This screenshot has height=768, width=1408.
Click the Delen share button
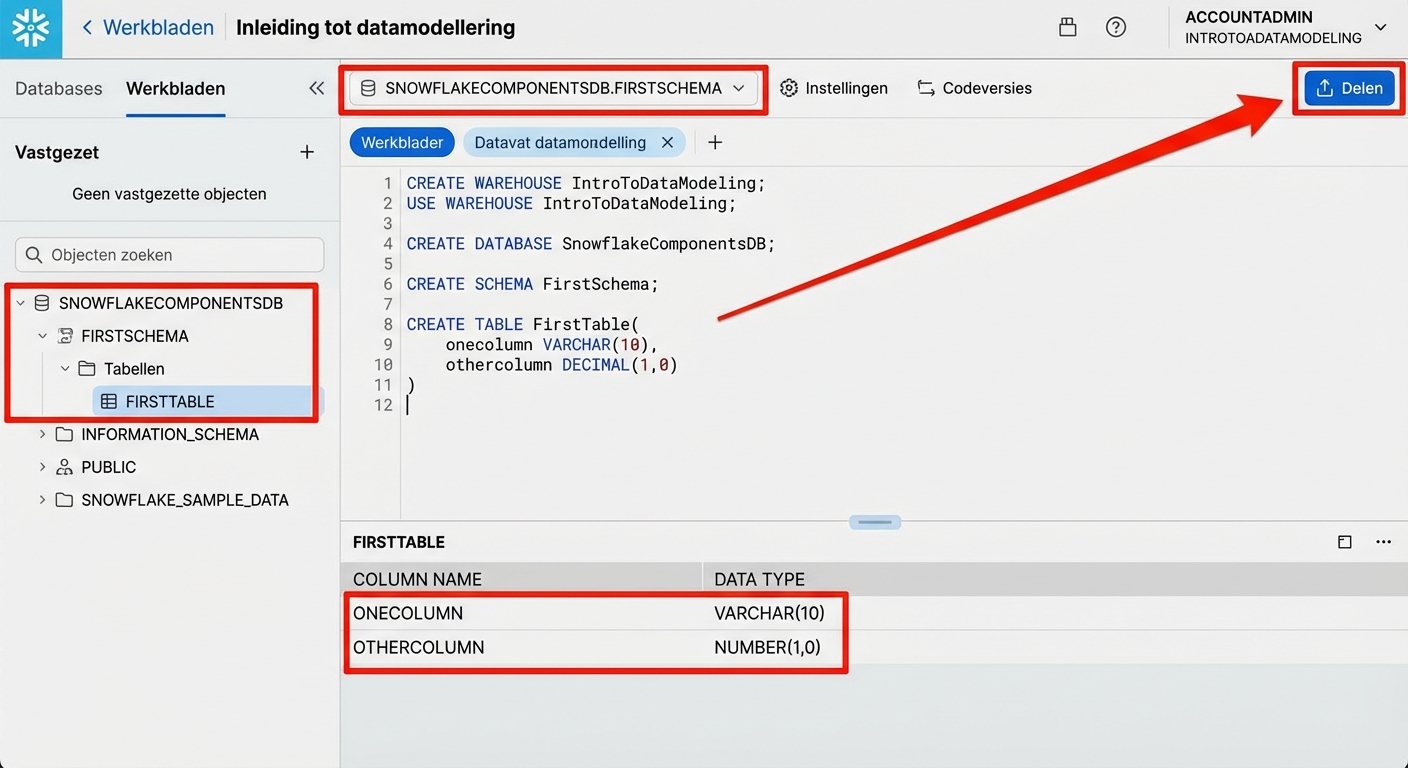(x=1349, y=88)
